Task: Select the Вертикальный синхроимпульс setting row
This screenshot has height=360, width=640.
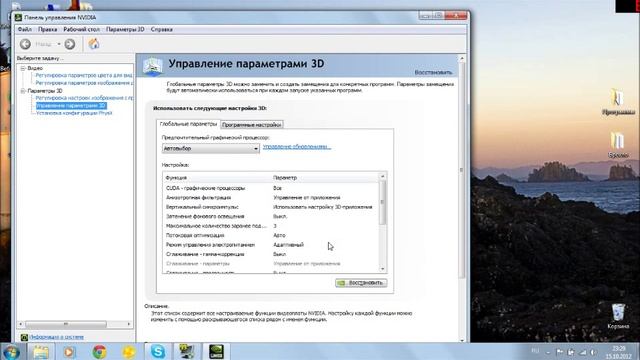Action: click(271, 207)
